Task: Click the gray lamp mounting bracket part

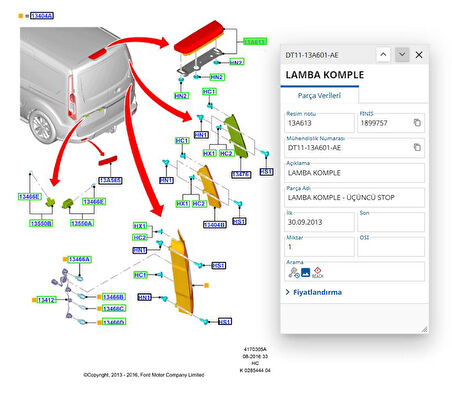Action: coord(201,62)
